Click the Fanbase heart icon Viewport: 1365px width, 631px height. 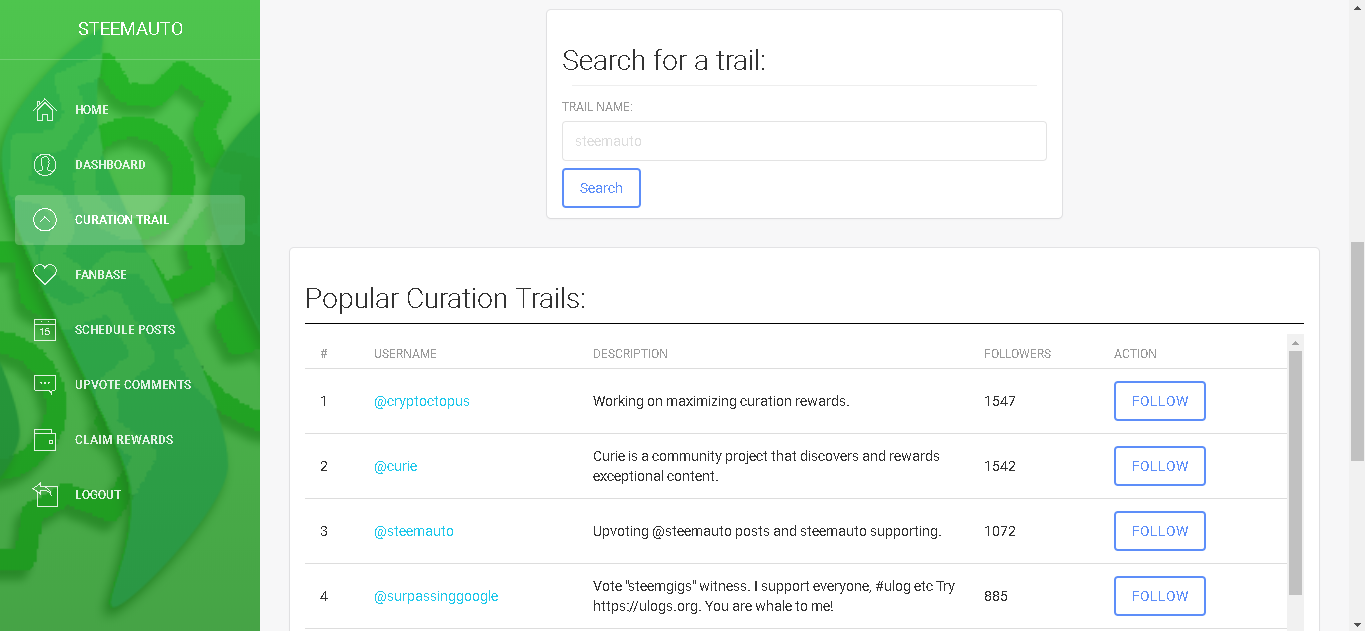pyautogui.click(x=45, y=275)
